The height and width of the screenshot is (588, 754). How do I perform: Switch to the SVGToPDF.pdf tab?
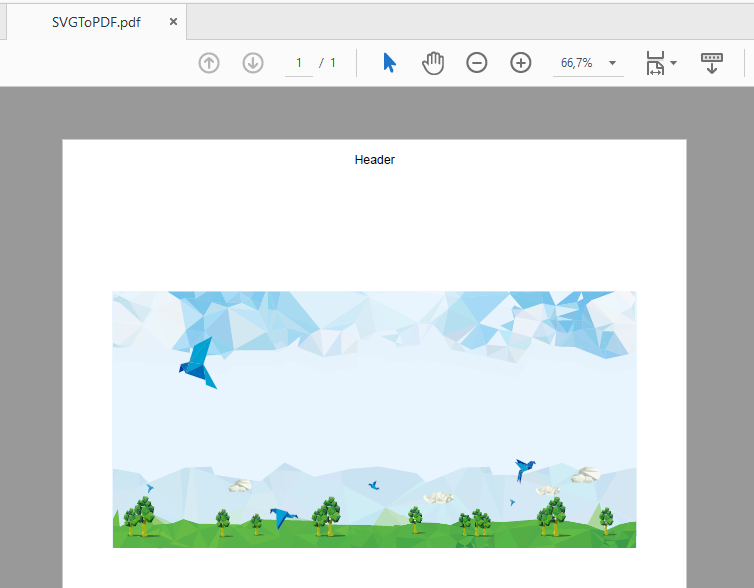[x=96, y=22]
